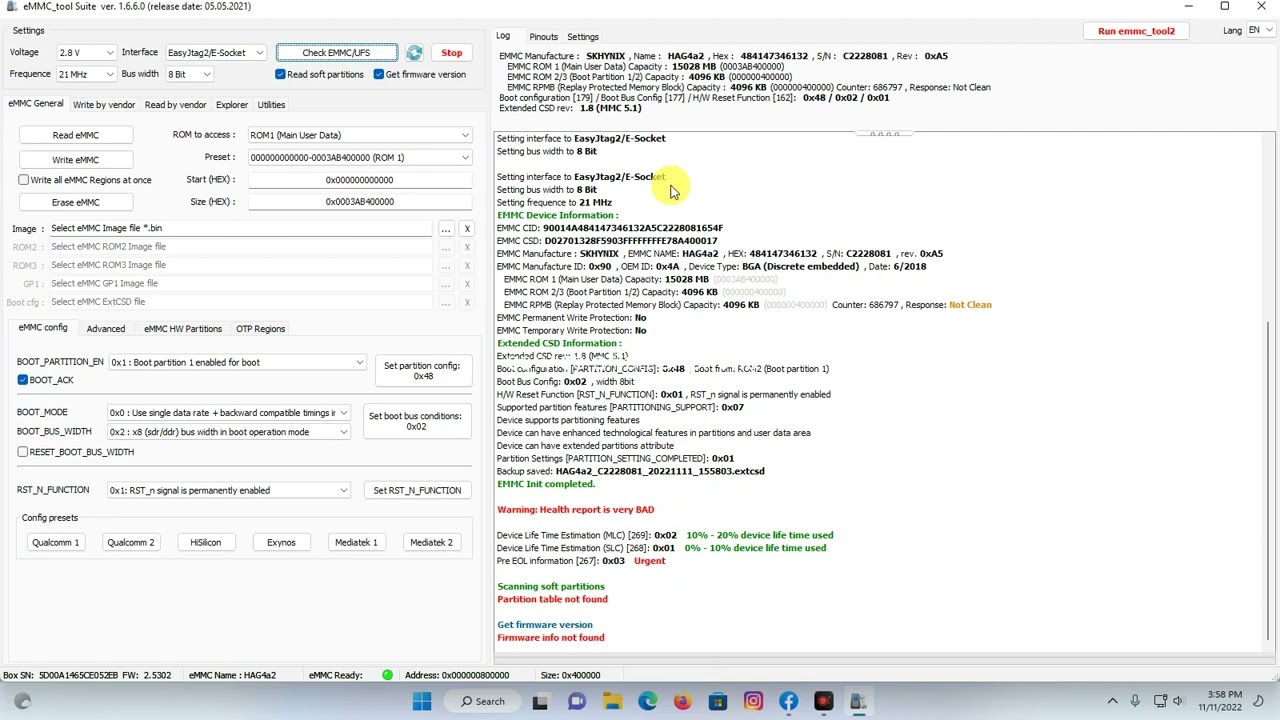
Task: Browse for the eMMC Image .bin file
Action: [x=446, y=229]
